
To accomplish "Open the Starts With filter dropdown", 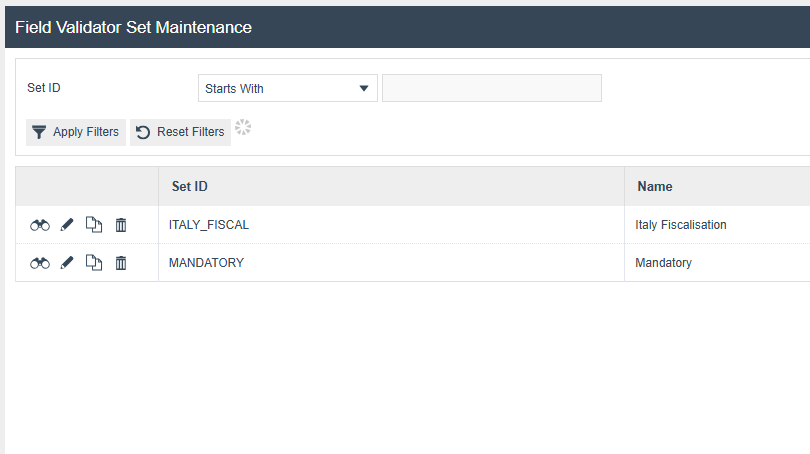I will (288, 88).
